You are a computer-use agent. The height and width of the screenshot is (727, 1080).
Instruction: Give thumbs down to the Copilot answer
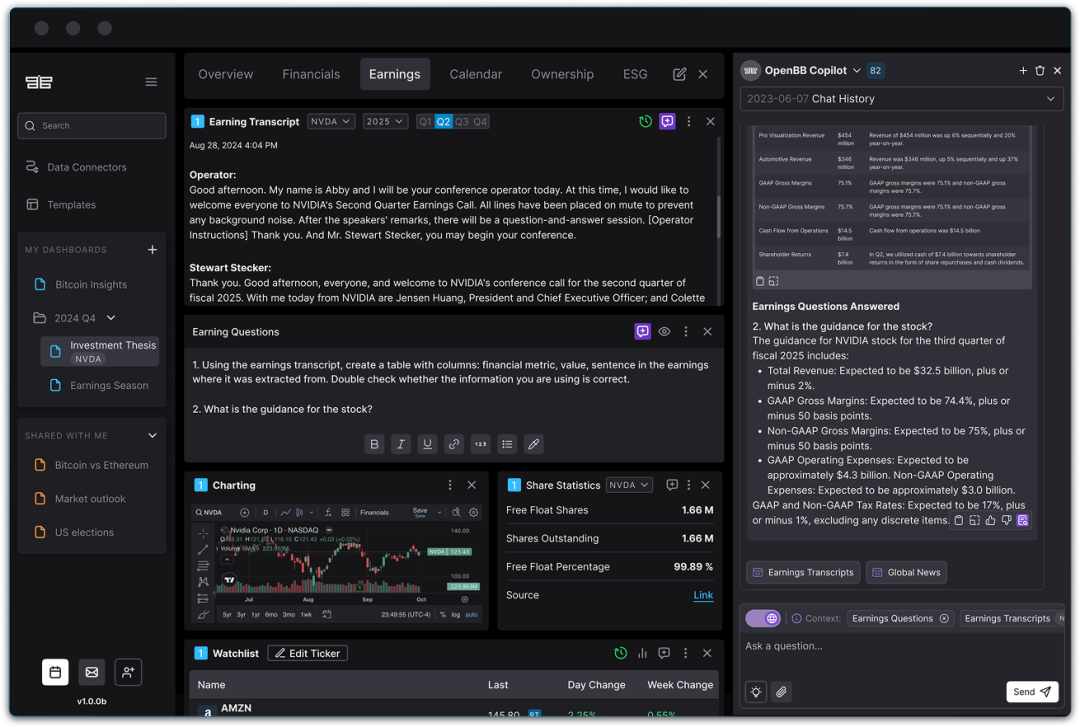[1006, 520]
